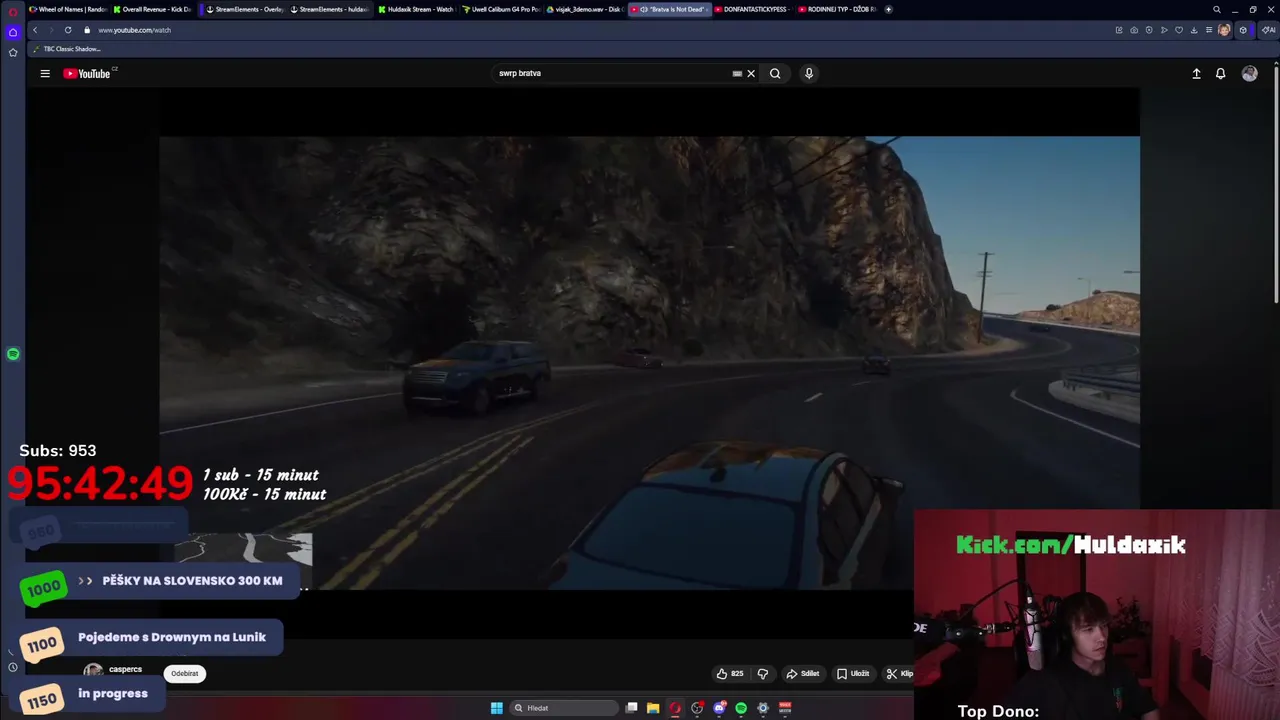Open the YouTube create/upload icon
The width and height of the screenshot is (1280, 720).
1196,73
